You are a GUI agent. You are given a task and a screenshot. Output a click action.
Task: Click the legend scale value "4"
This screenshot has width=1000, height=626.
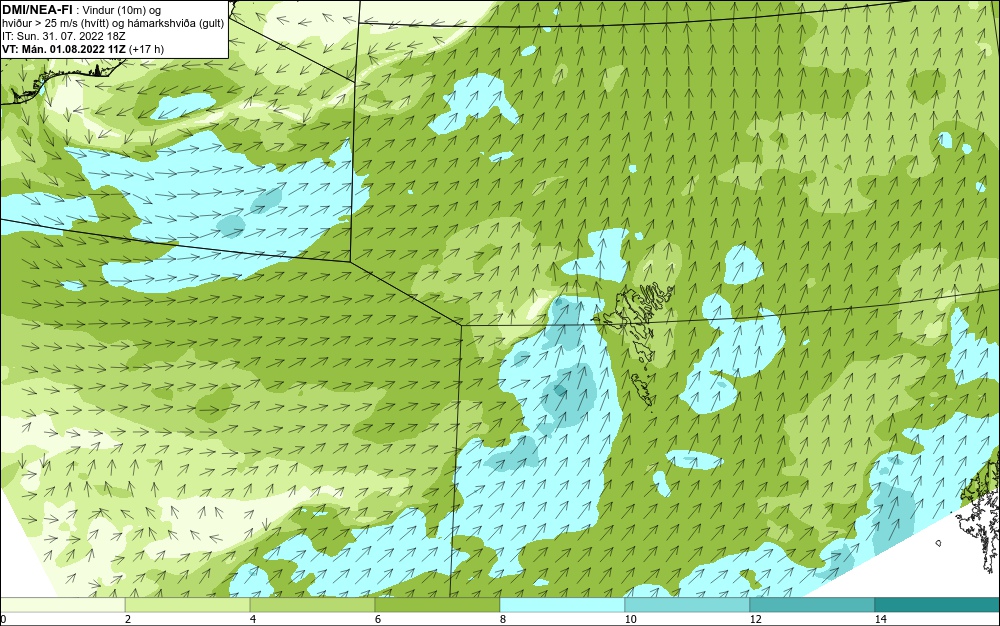253,620
